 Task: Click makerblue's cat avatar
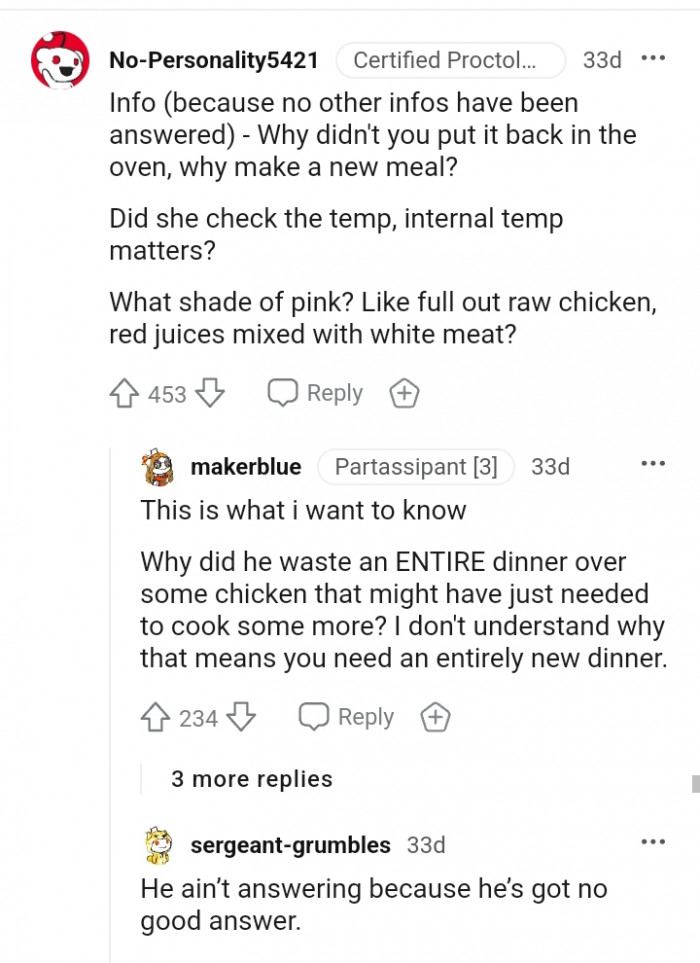[157, 466]
